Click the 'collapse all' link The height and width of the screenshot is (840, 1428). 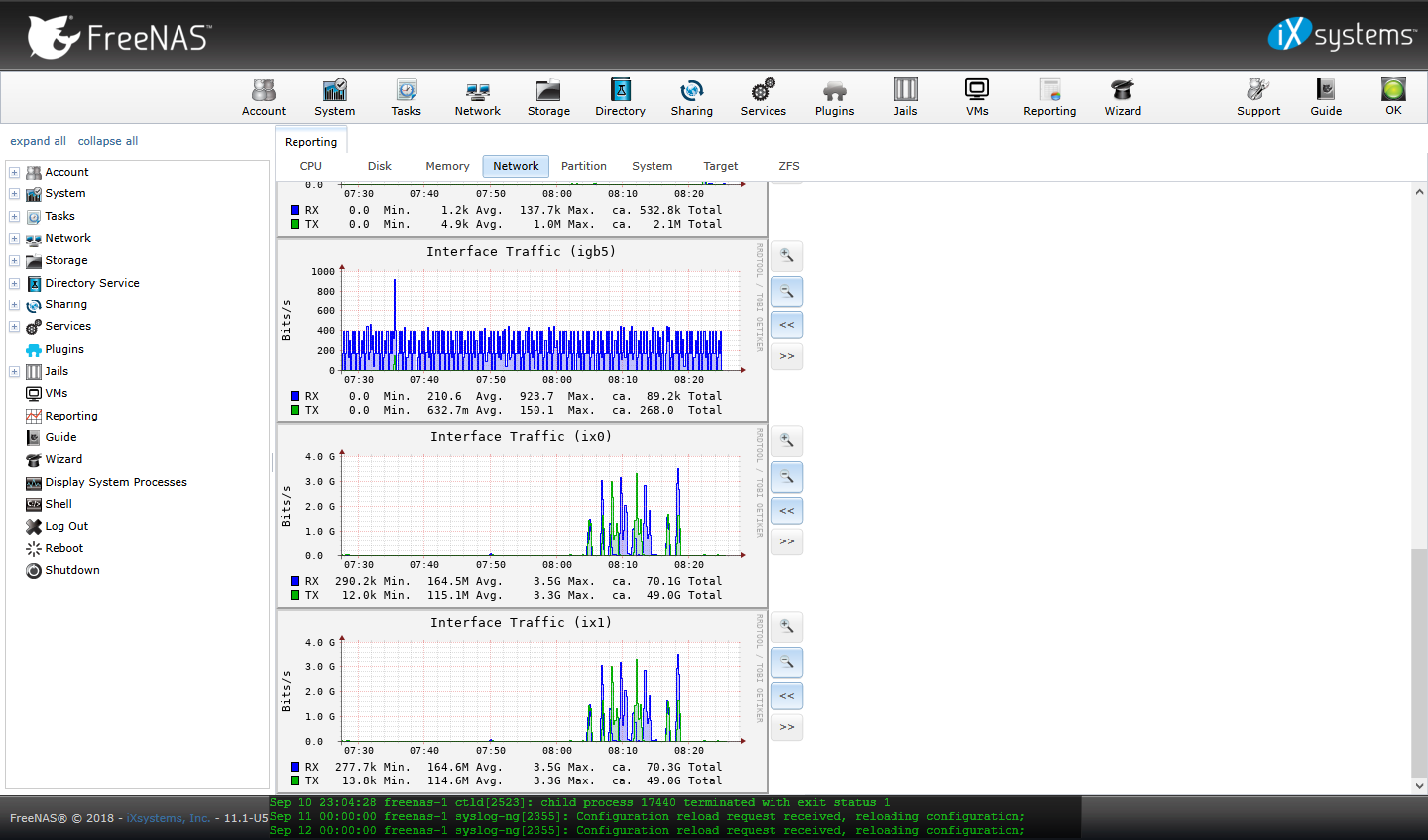108,141
